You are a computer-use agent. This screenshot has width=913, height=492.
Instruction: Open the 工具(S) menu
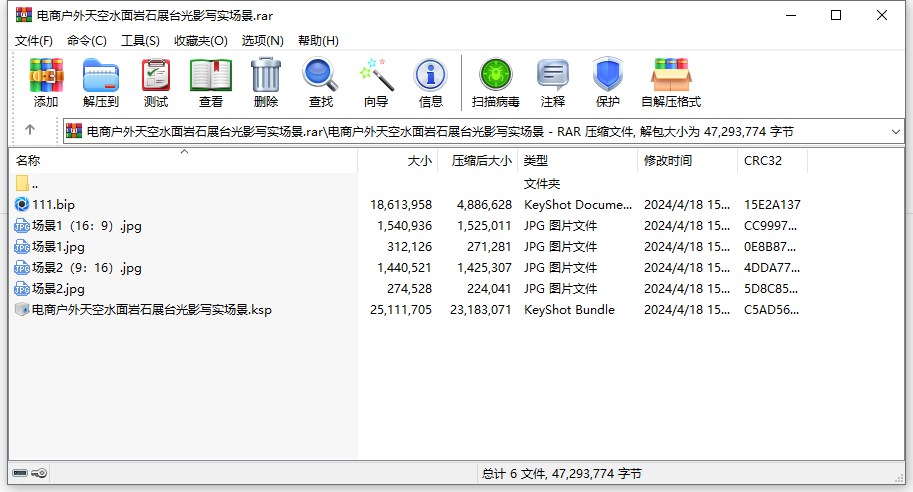(x=140, y=41)
